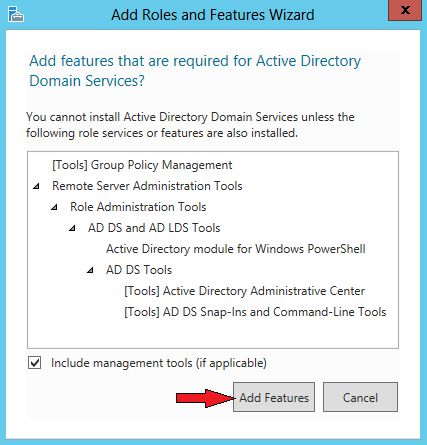Viewport: 427px width, 445px height.
Task: Uncheck Include management tools checkbox
Action: click(x=35, y=363)
